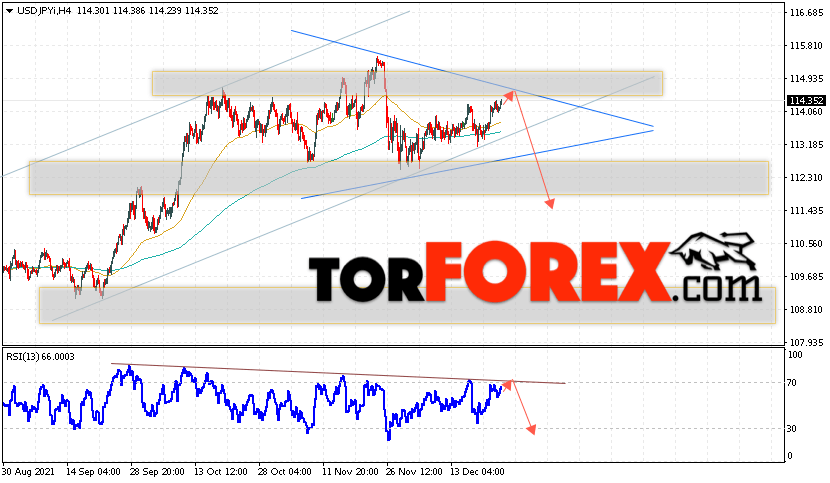Click the 108.810 price scale value
The height and width of the screenshot is (483, 830).
[x=806, y=310]
